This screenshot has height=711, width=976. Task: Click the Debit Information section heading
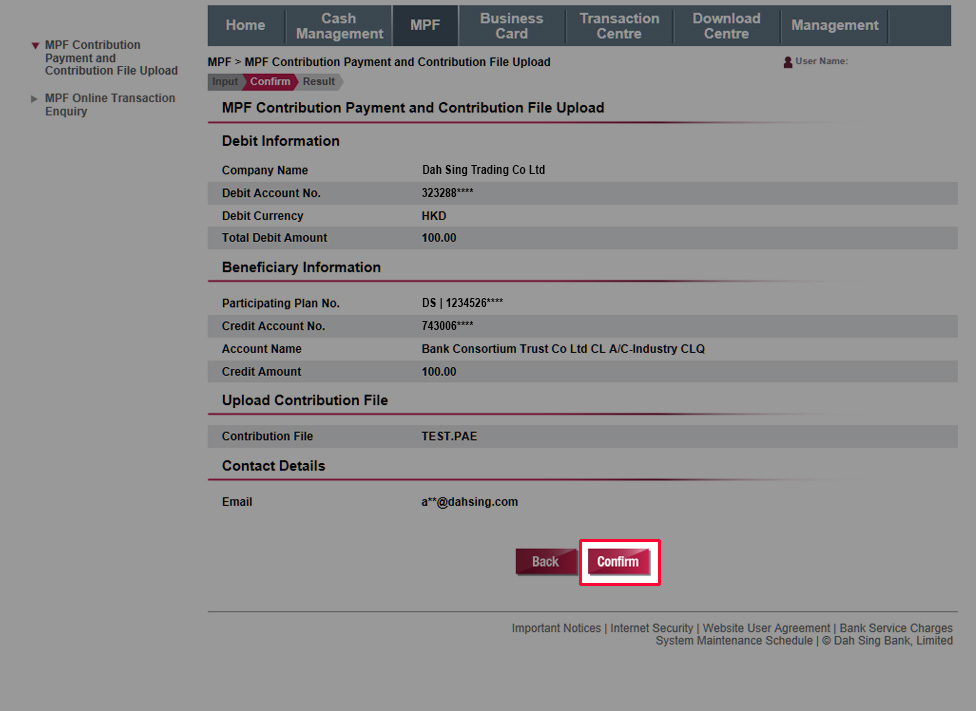click(281, 141)
